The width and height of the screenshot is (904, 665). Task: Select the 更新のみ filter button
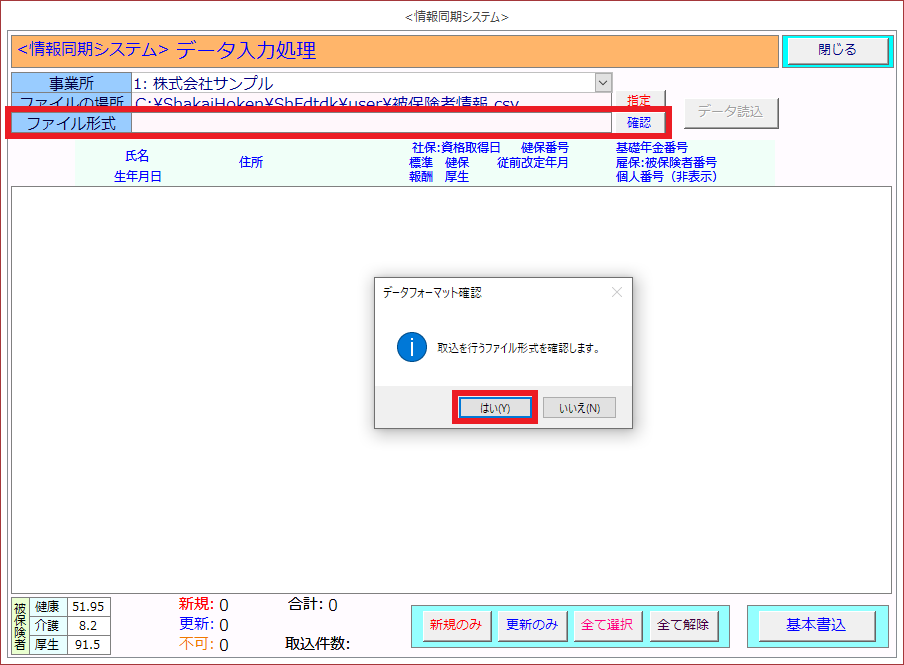tap(531, 626)
